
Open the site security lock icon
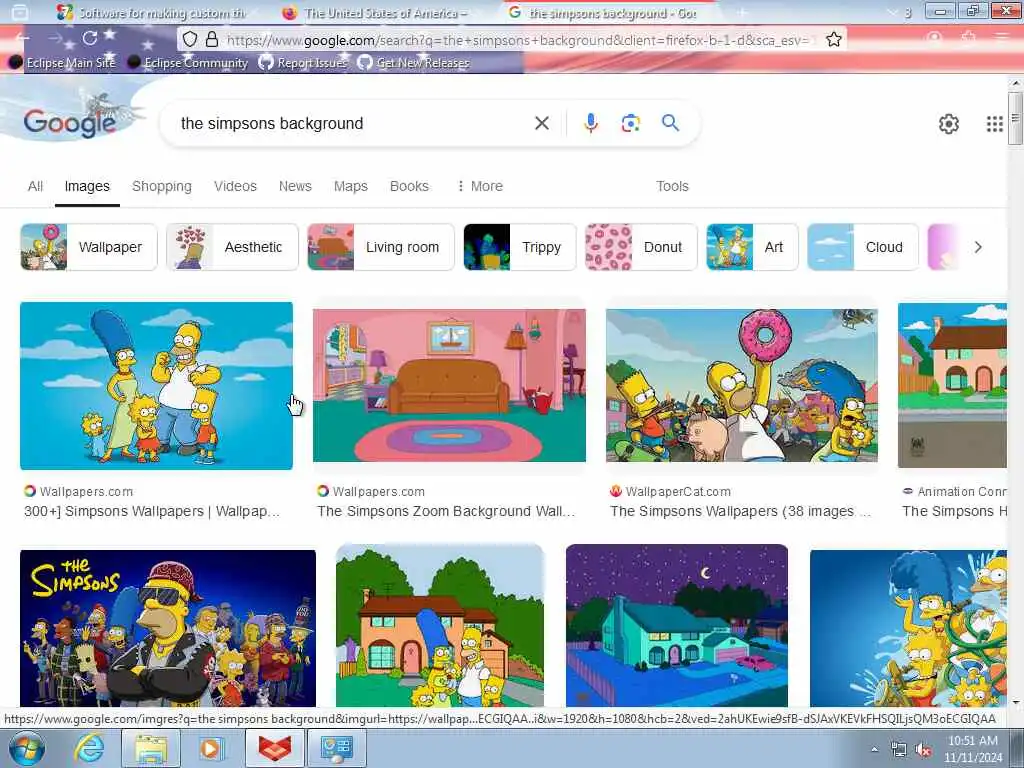pos(212,40)
